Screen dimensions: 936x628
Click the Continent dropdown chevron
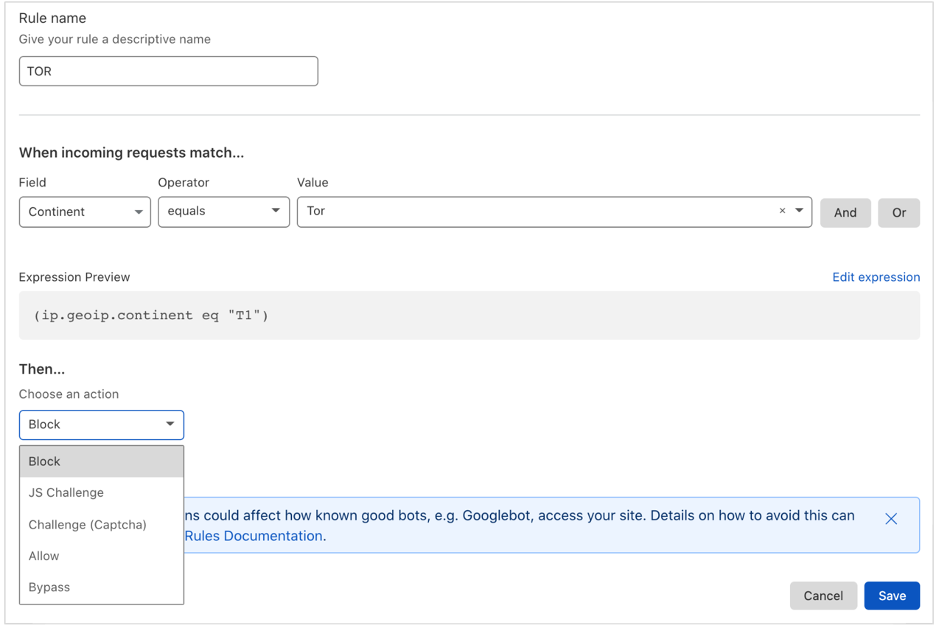[139, 212]
